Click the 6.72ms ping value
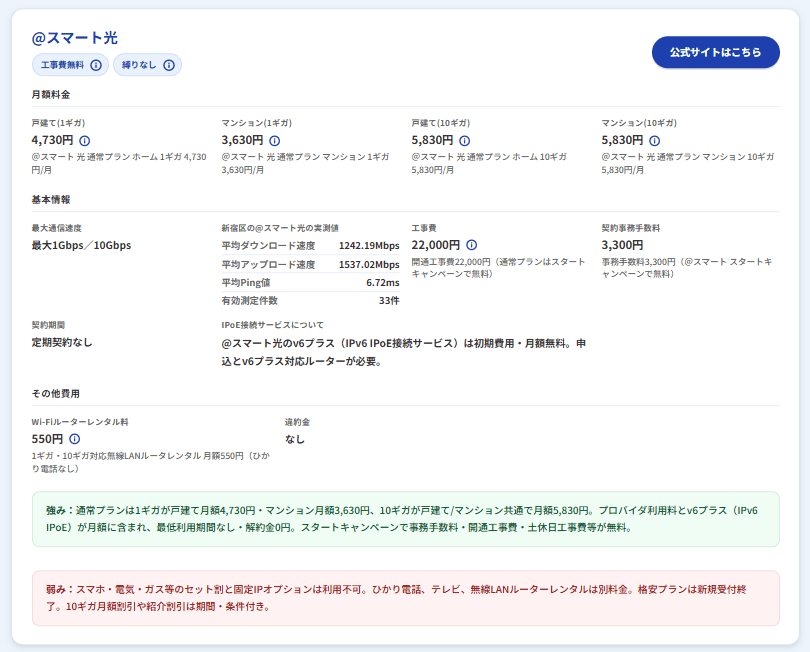The width and height of the screenshot is (810, 652). pyautogui.click(x=383, y=283)
